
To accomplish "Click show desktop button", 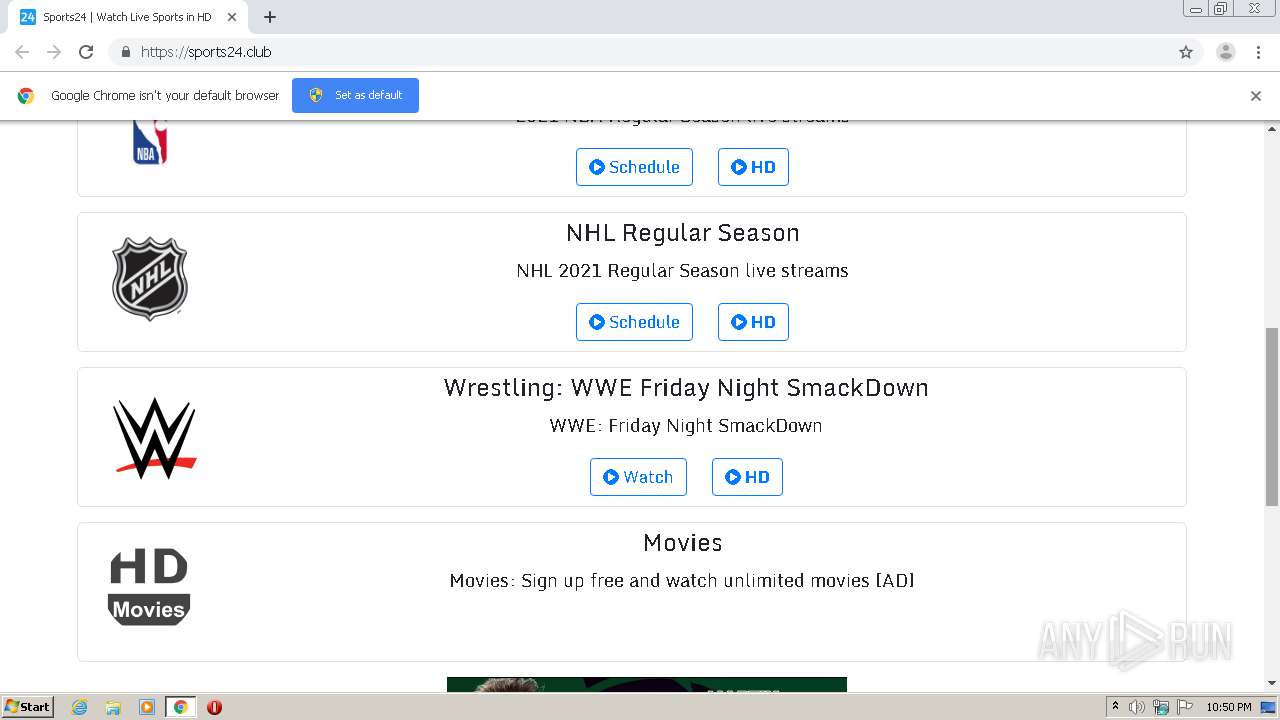I will (x=1268, y=707).
